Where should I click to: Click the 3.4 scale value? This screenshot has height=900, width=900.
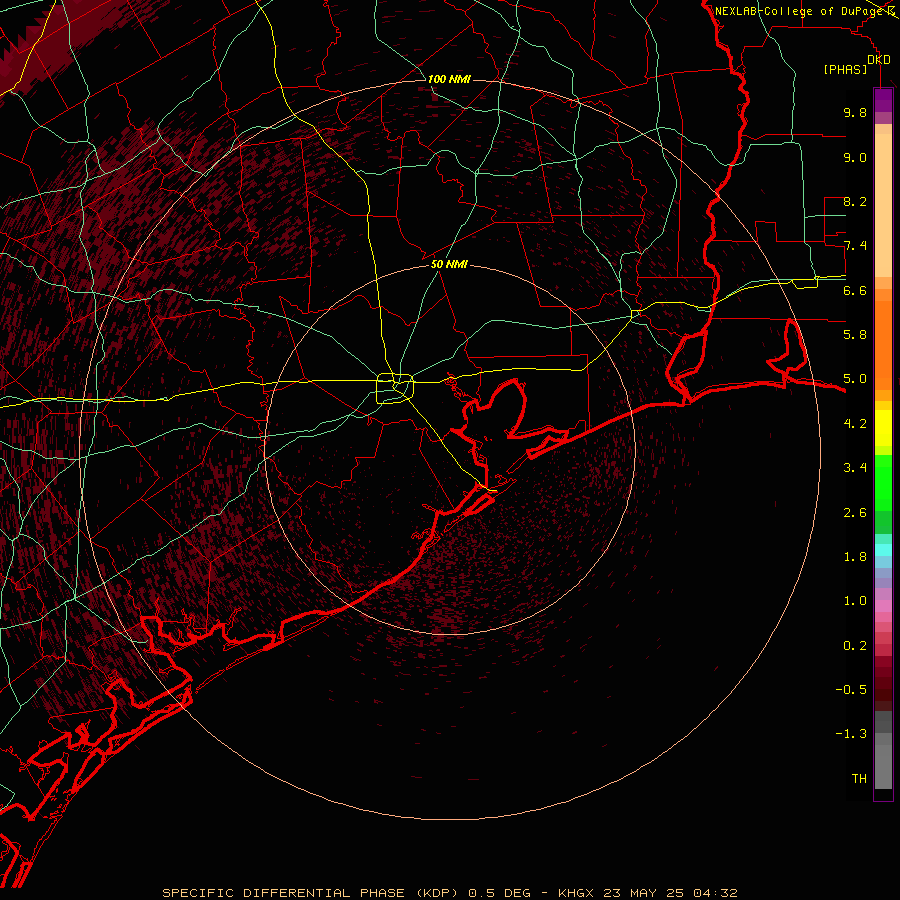coord(855,468)
